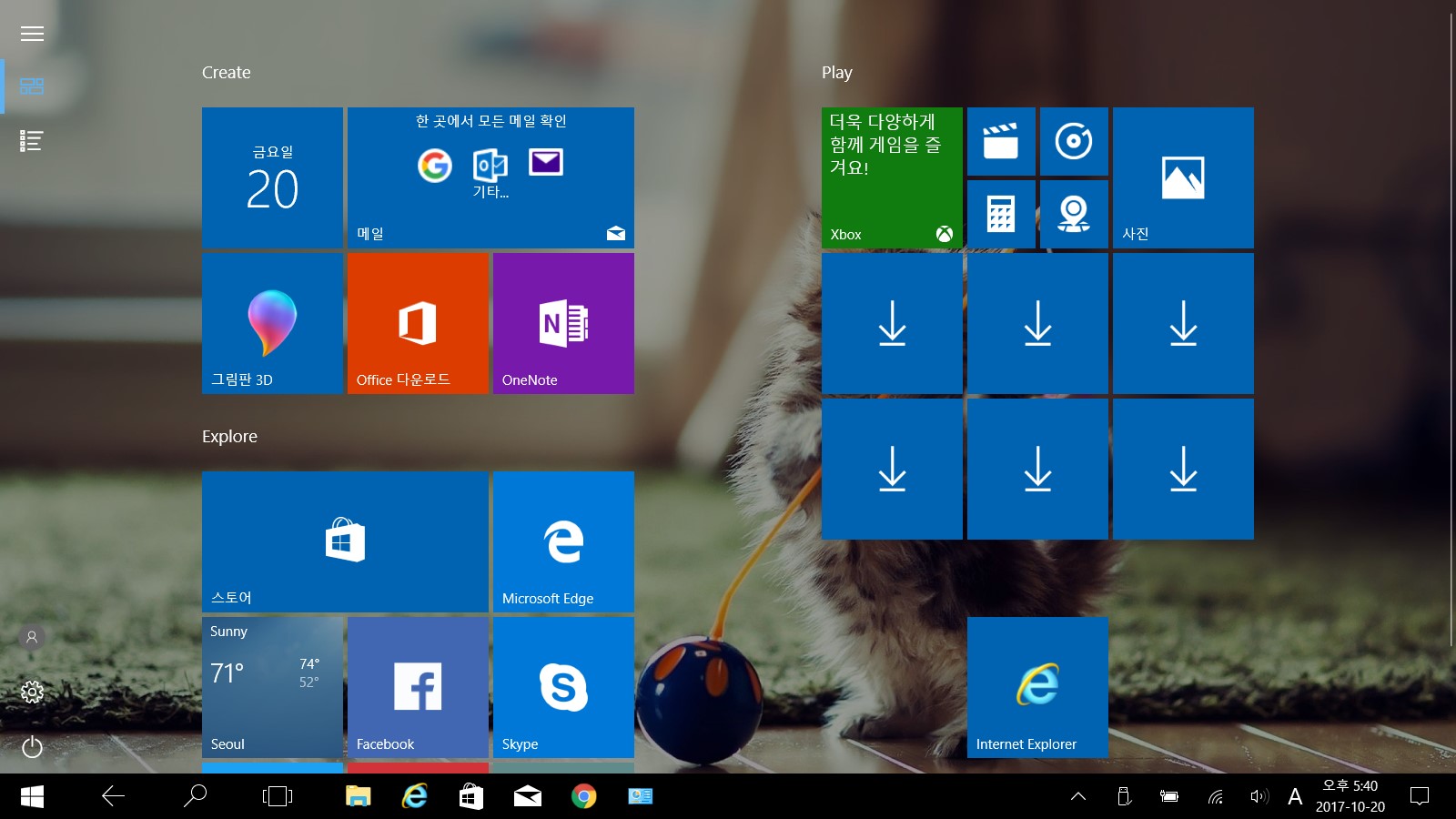The image size is (1456, 819).
Task: Open the hamburger menu at top left
Action: (32, 34)
